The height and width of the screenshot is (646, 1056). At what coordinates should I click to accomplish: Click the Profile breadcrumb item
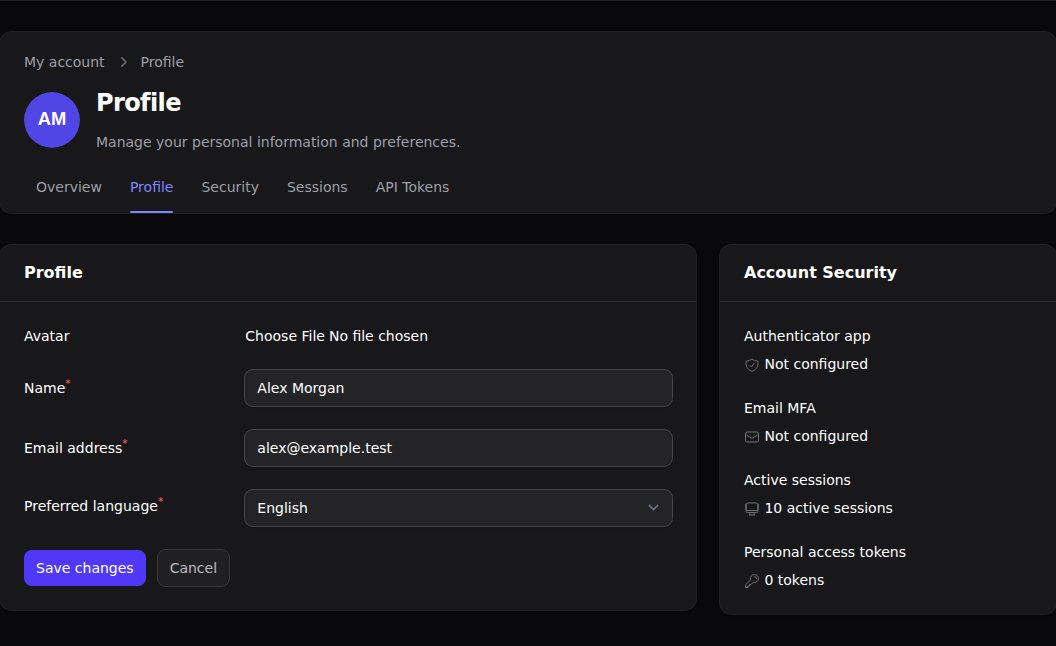coord(162,62)
